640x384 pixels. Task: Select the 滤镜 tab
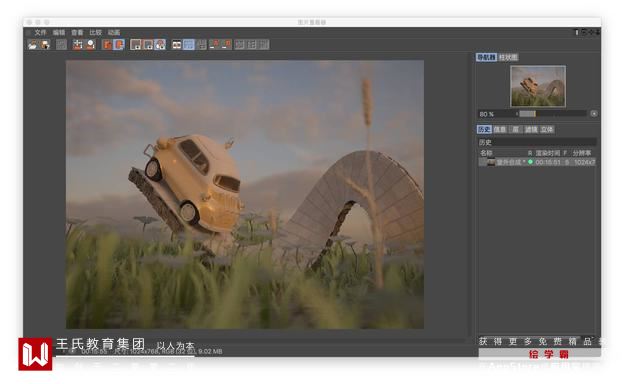(531, 129)
